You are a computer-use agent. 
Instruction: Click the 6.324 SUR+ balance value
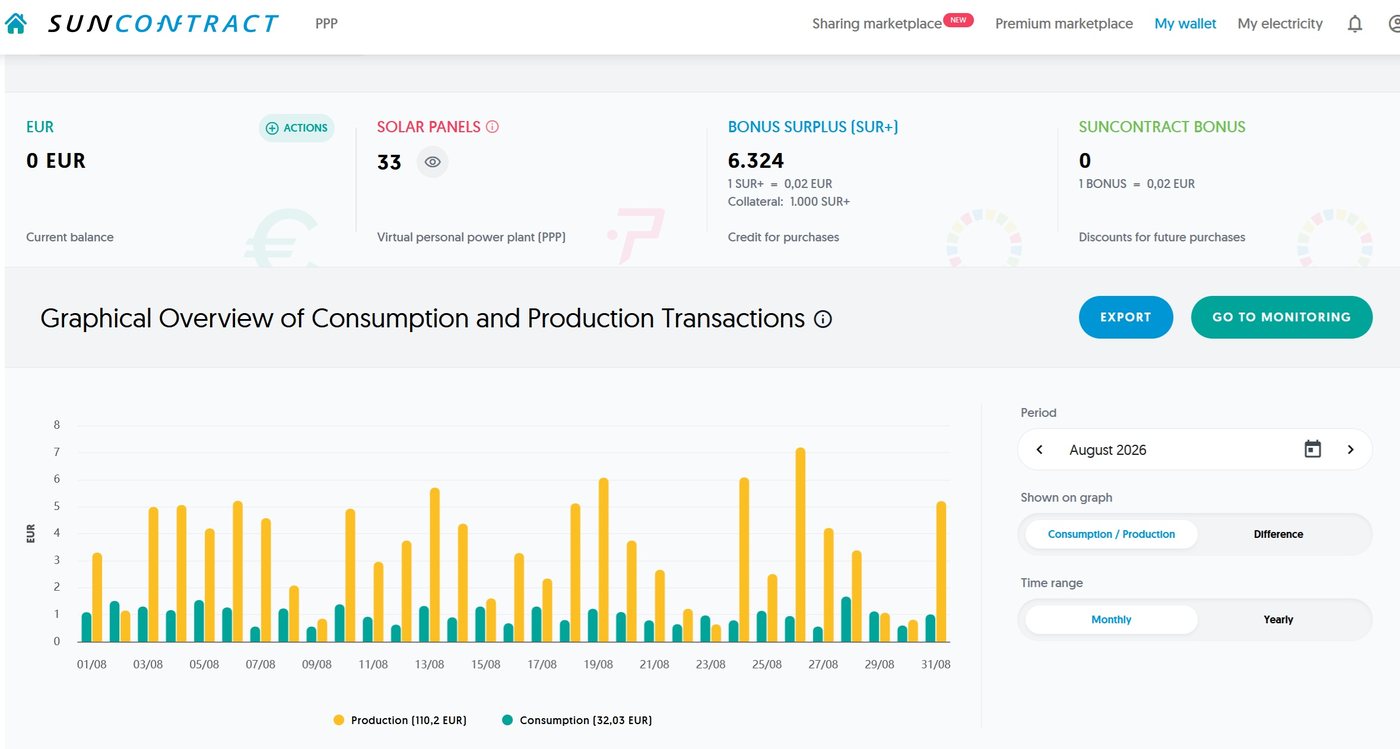coord(756,161)
